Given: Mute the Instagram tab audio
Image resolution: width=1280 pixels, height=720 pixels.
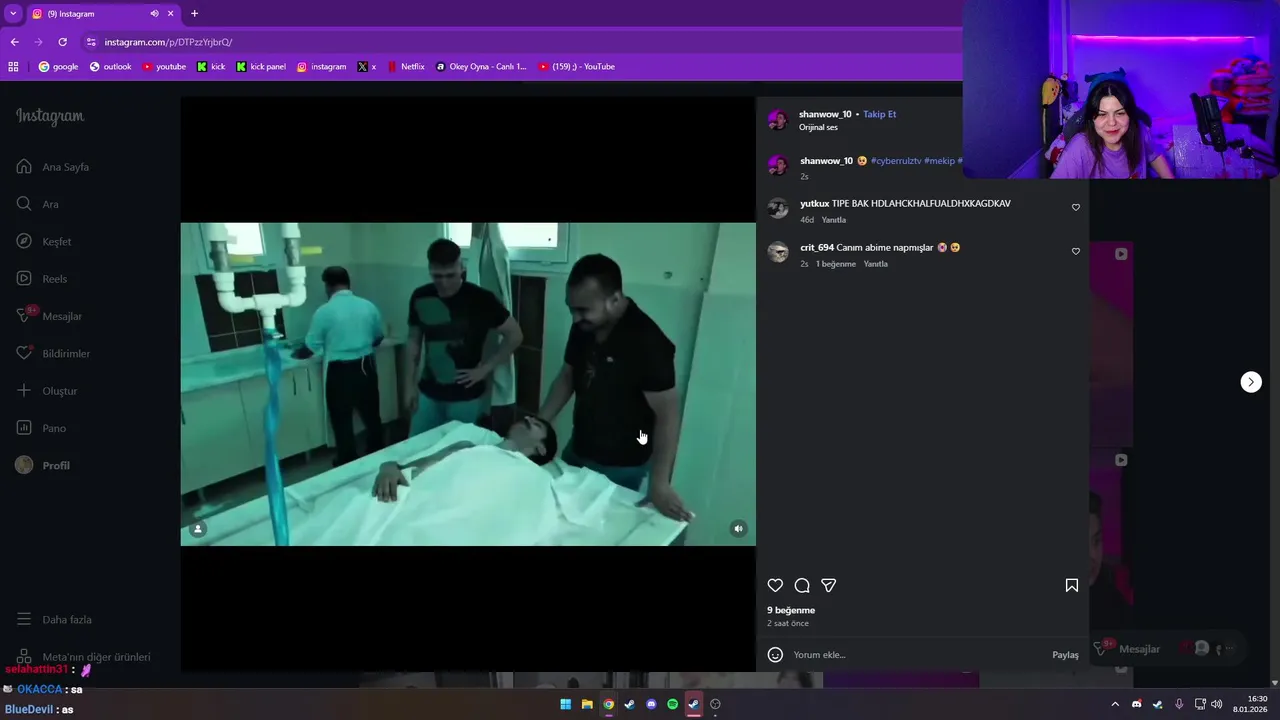Looking at the screenshot, I should pyautogui.click(x=154, y=14).
